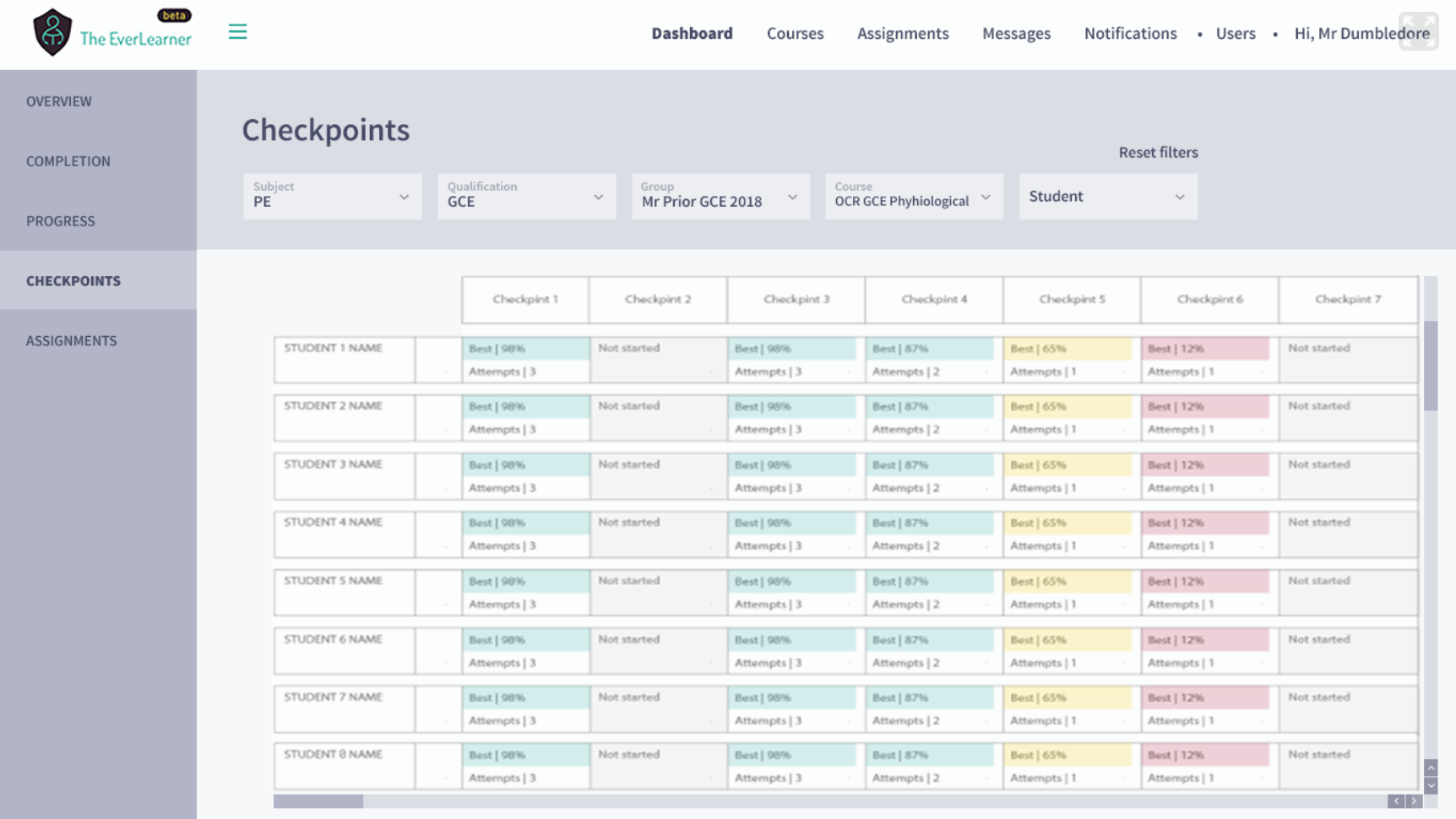This screenshot has width=1456, height=819.
Task: Click STUDENT 1 NAME row label
Action: (333, 348)
